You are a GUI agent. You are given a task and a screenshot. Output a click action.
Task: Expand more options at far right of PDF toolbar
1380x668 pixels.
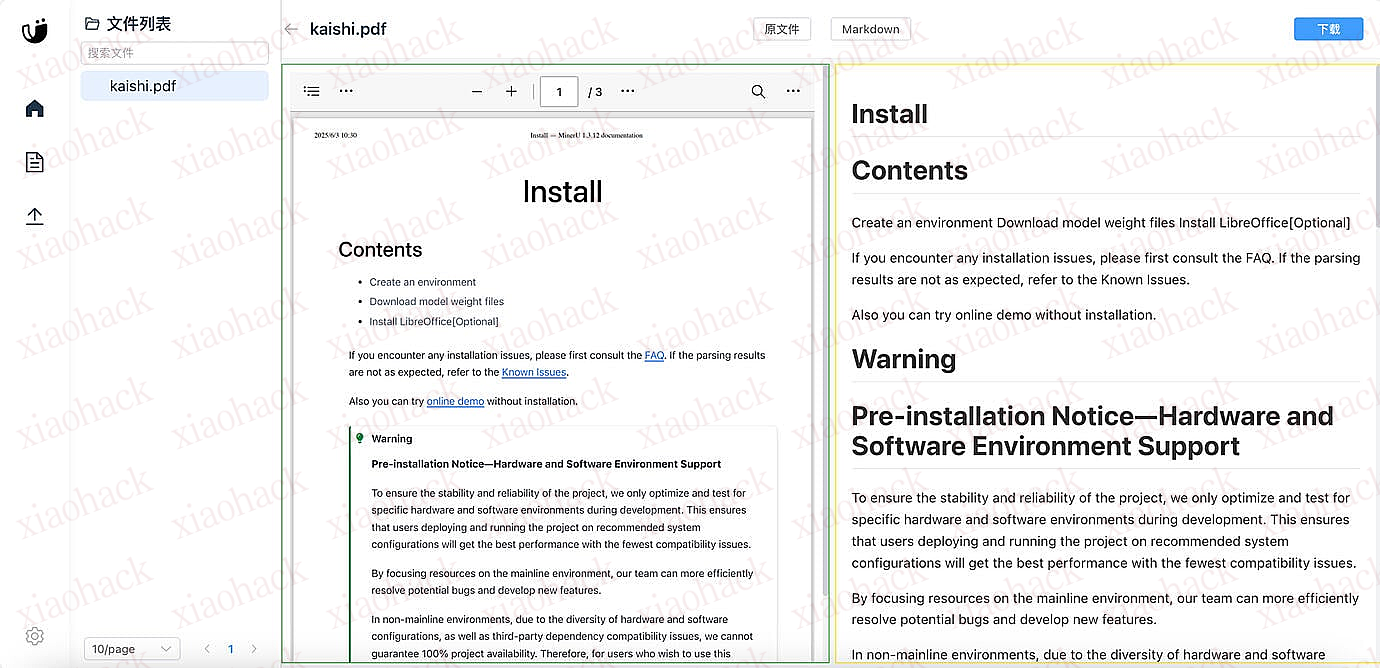tap(793, 91)
